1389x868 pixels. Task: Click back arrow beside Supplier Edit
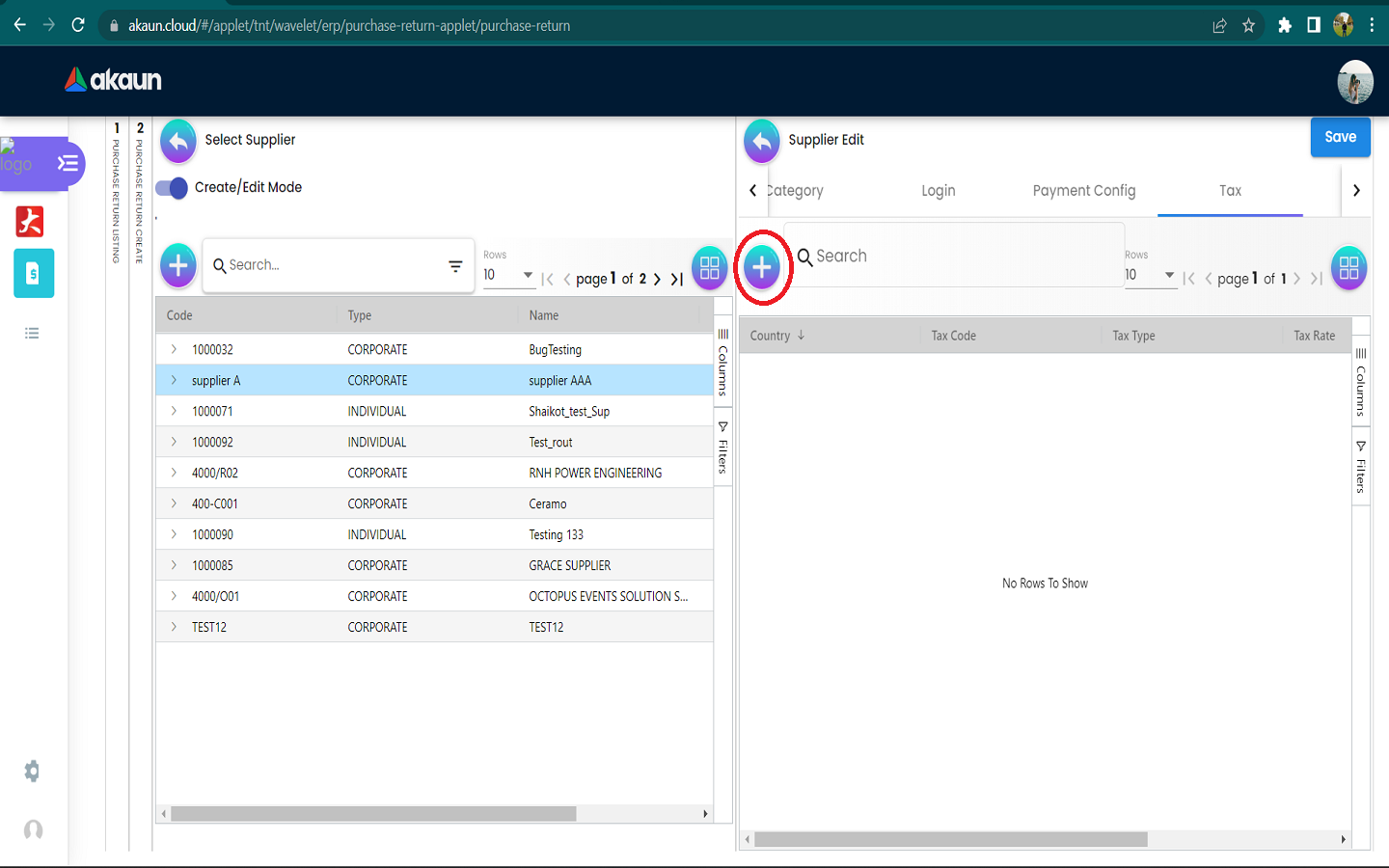pyautogui.click(x=762, y=141)
